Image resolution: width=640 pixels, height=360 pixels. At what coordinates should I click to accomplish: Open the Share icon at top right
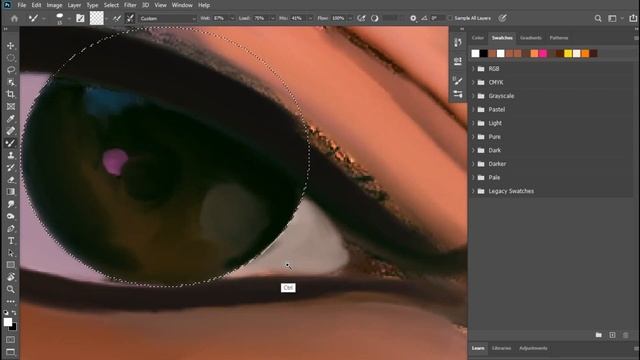(x=633, y=18)
